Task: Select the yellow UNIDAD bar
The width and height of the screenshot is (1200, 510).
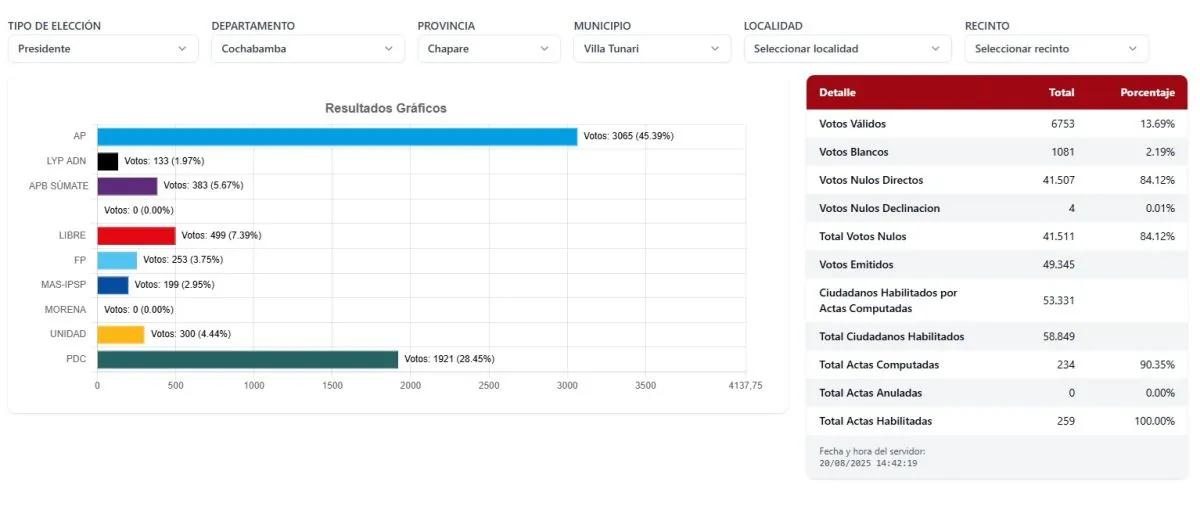Action: [121, 334]
